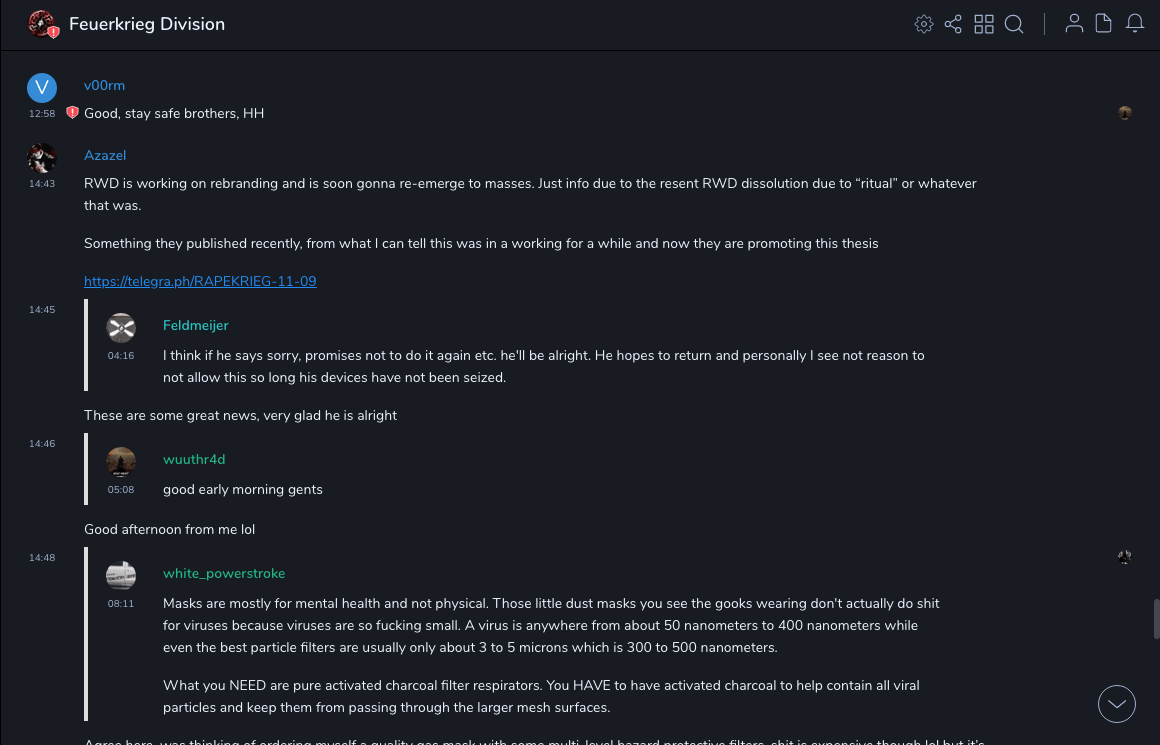Image resolution: width=1160 pixels, height=745 pixels.
Task: Open the members person icon
Action: point(1074,24)
